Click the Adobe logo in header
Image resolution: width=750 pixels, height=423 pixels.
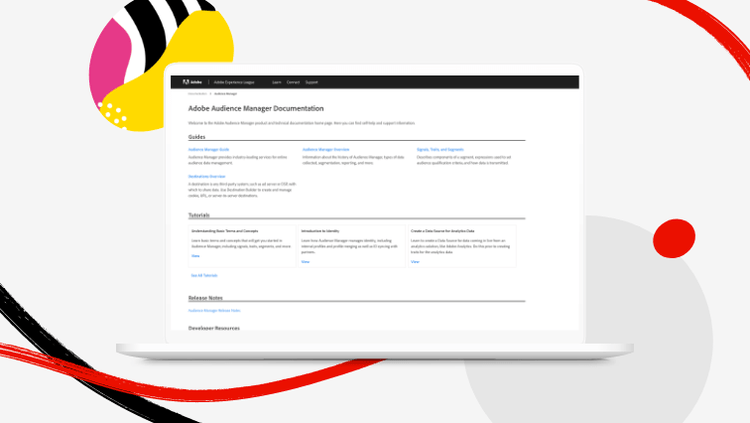point(192,82)
